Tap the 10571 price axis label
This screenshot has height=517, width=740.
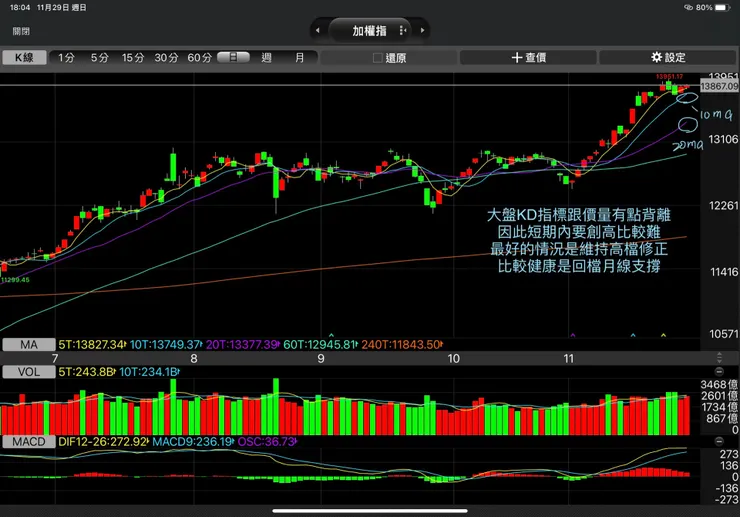723,334
